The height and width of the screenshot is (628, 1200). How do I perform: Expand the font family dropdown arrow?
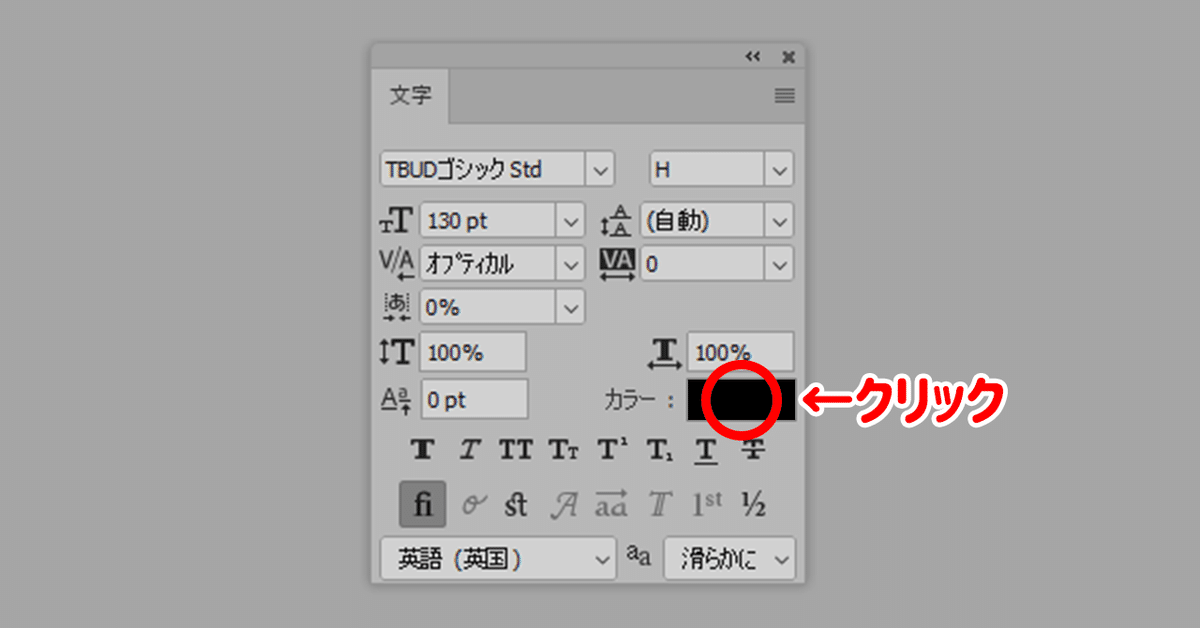(600, 169)
